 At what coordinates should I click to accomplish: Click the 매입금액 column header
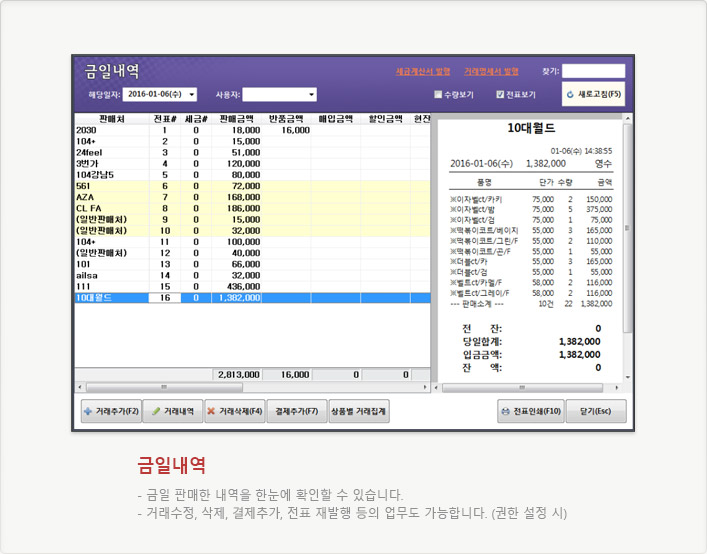[x=336, y=119]
